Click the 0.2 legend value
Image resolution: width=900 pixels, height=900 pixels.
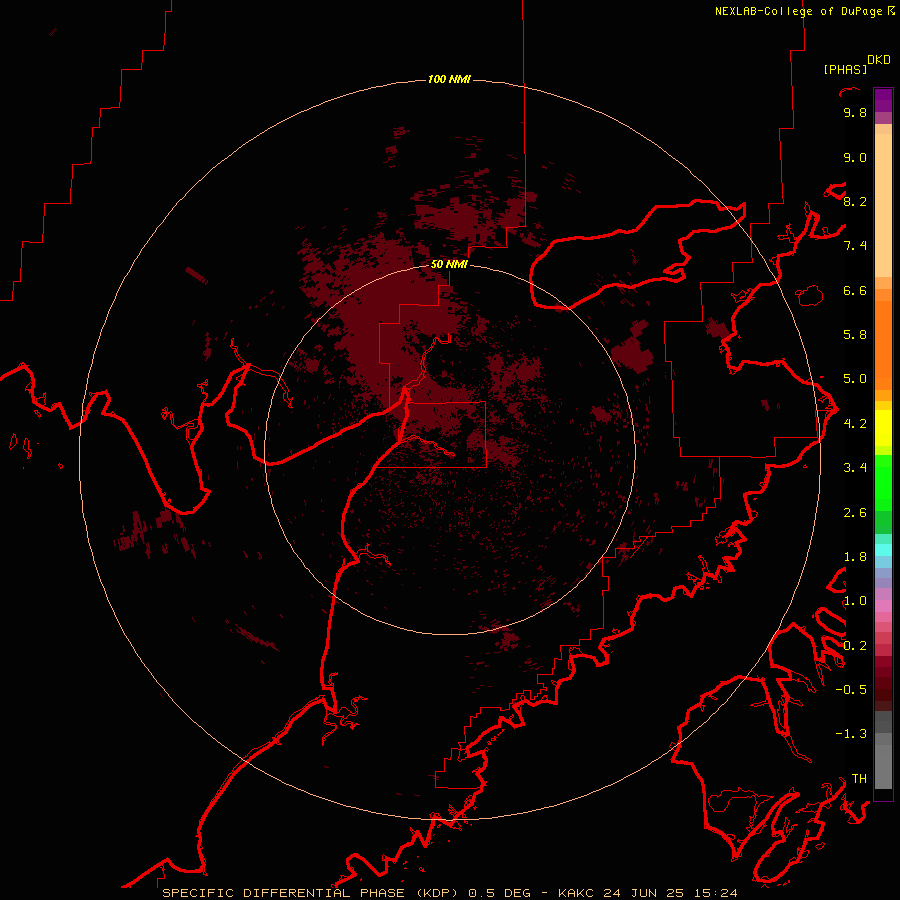[x=855, y=646]
